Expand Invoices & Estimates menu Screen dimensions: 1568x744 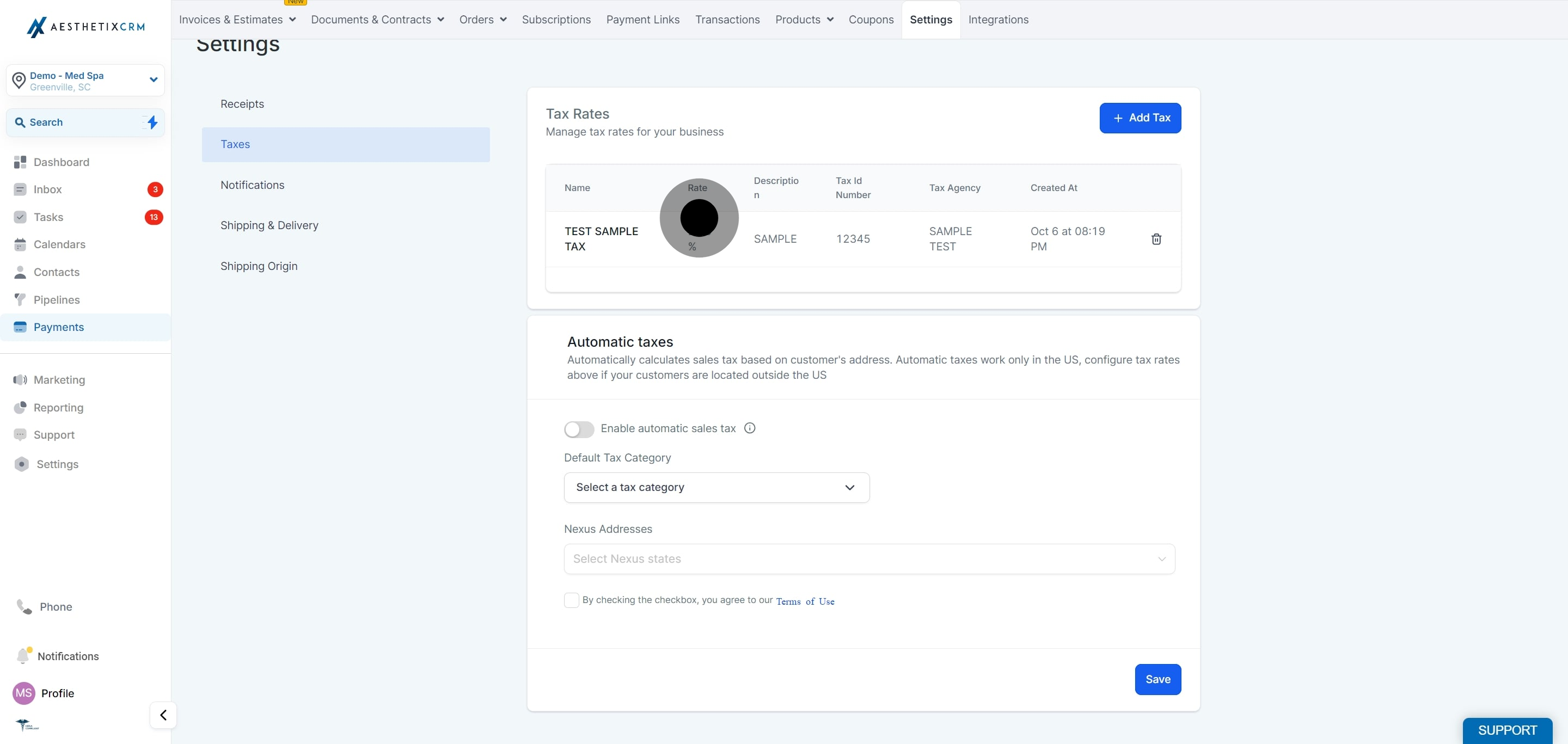tap(237, 20)
